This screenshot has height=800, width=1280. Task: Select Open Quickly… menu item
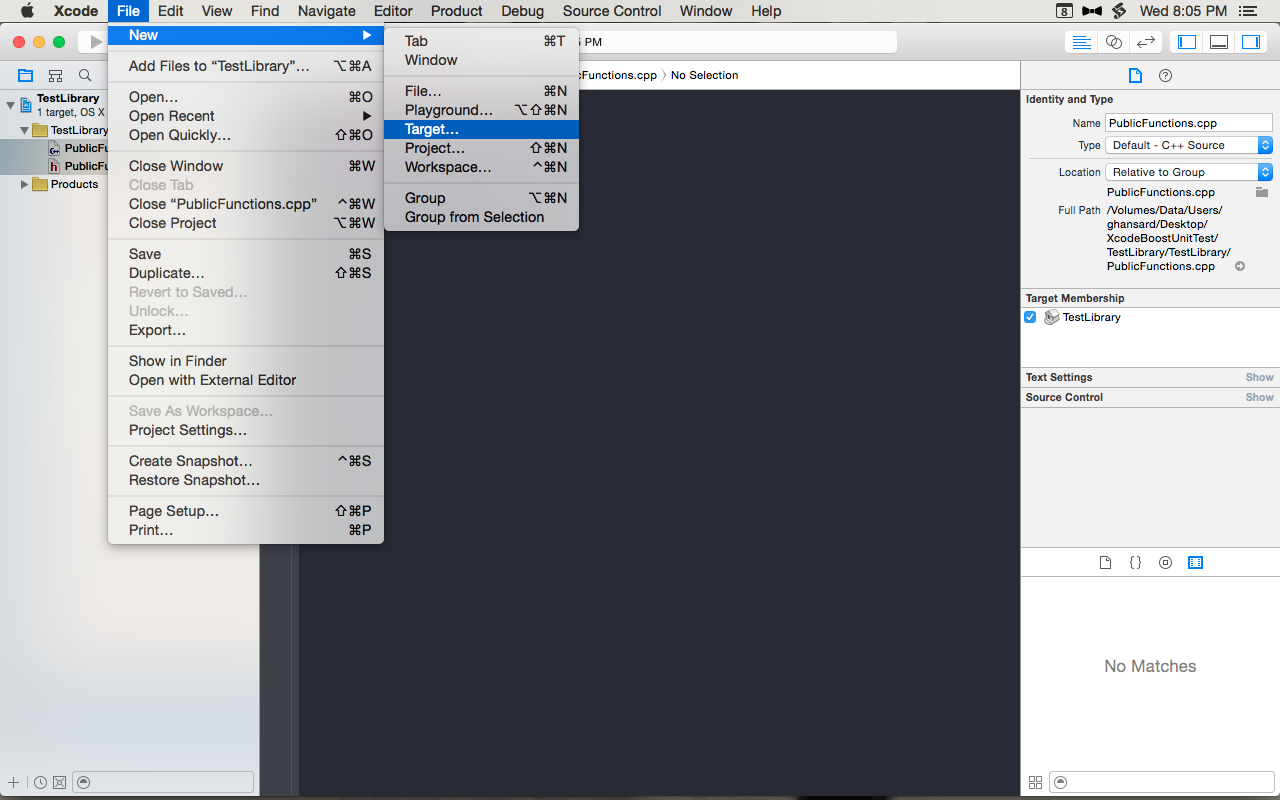click(x=246, y=135)
